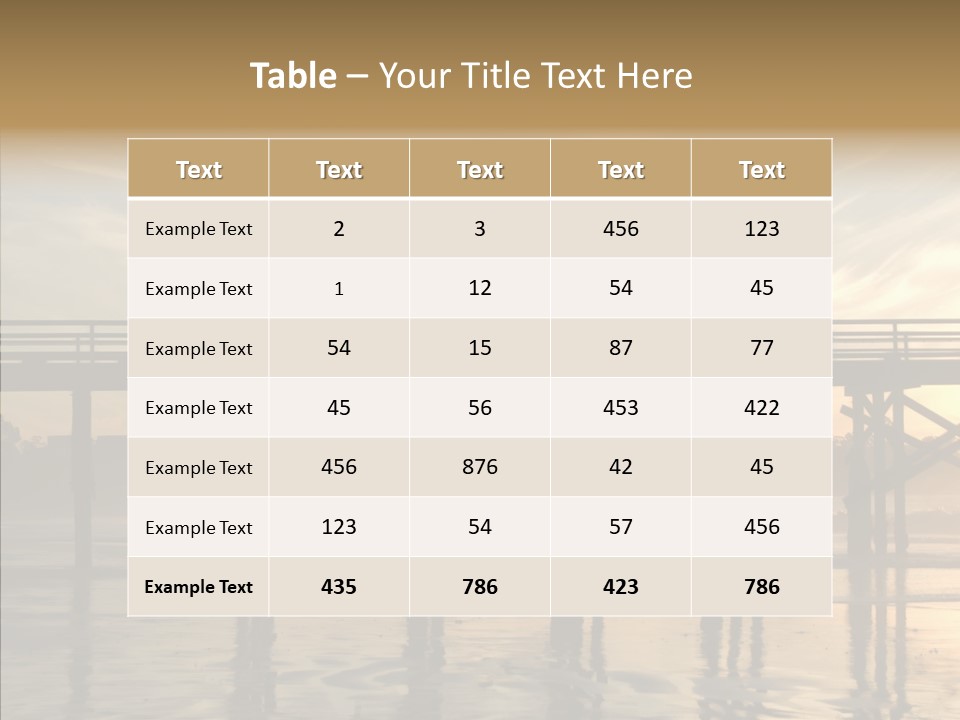Select the cell with value 57
This screenshot has height=720, width=960.
click(621, 527)
